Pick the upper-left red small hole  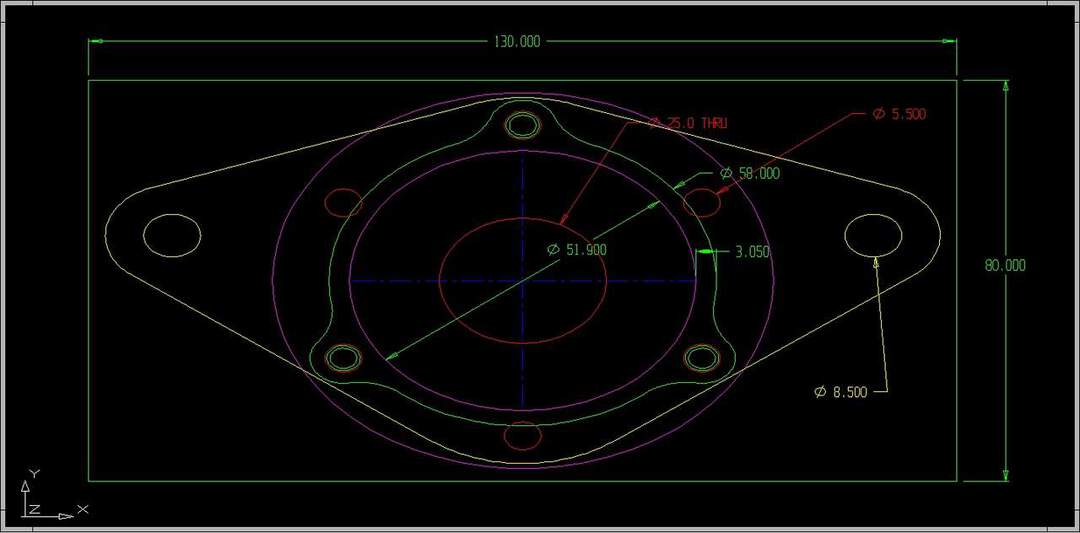click(343, 202)
